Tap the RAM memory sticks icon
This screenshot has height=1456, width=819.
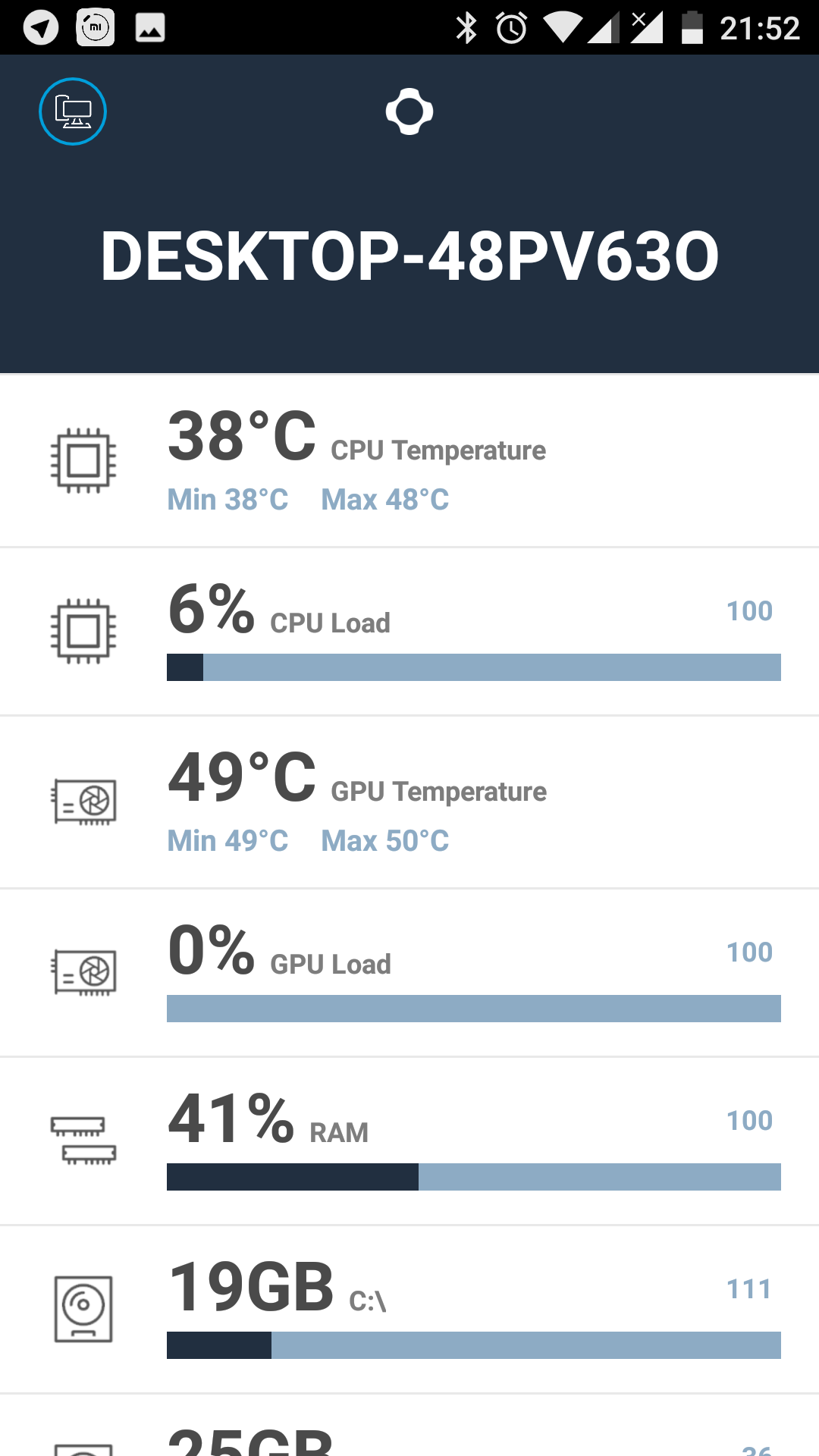pos(83,1140)
